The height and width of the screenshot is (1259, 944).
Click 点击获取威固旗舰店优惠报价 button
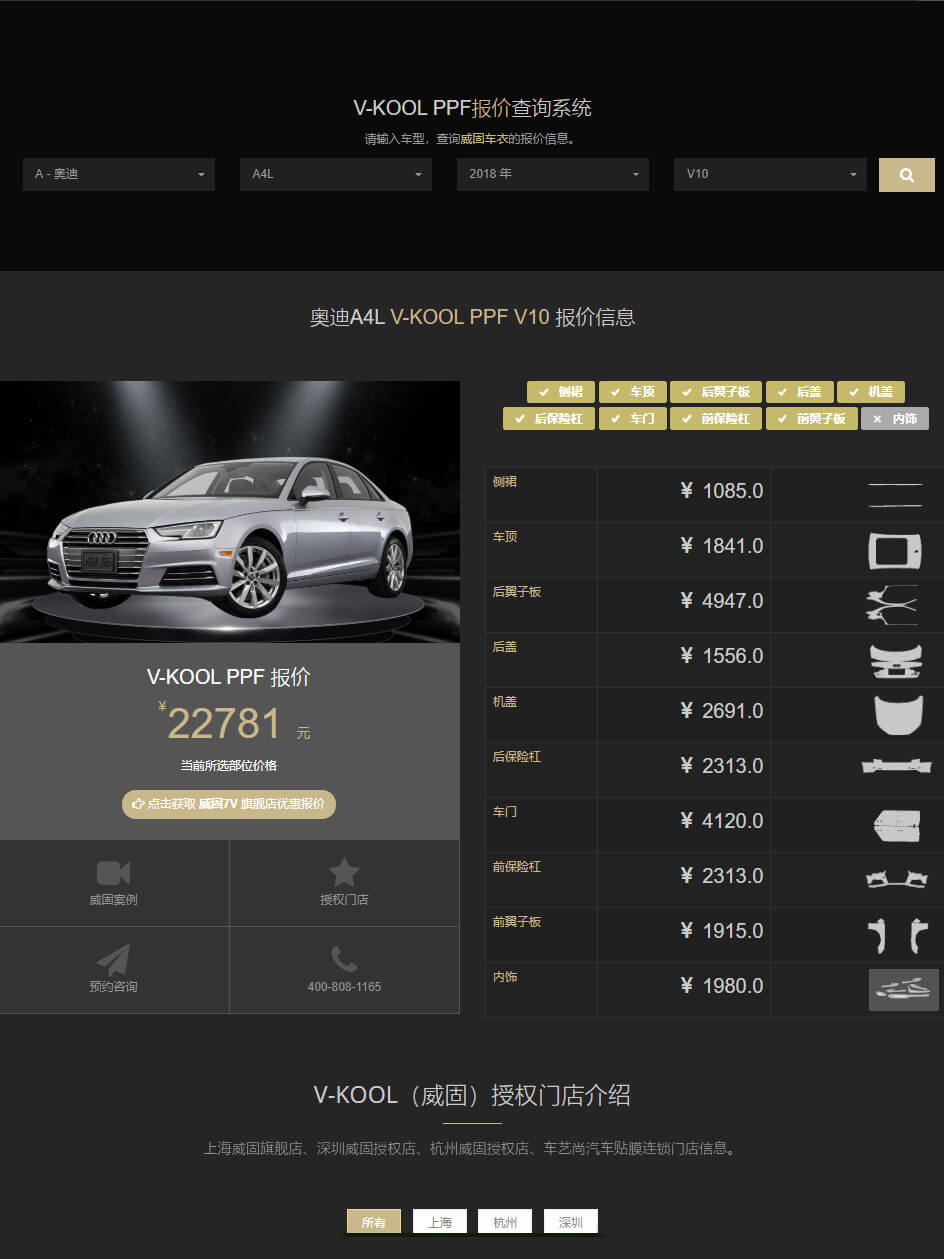pos(229,804)
